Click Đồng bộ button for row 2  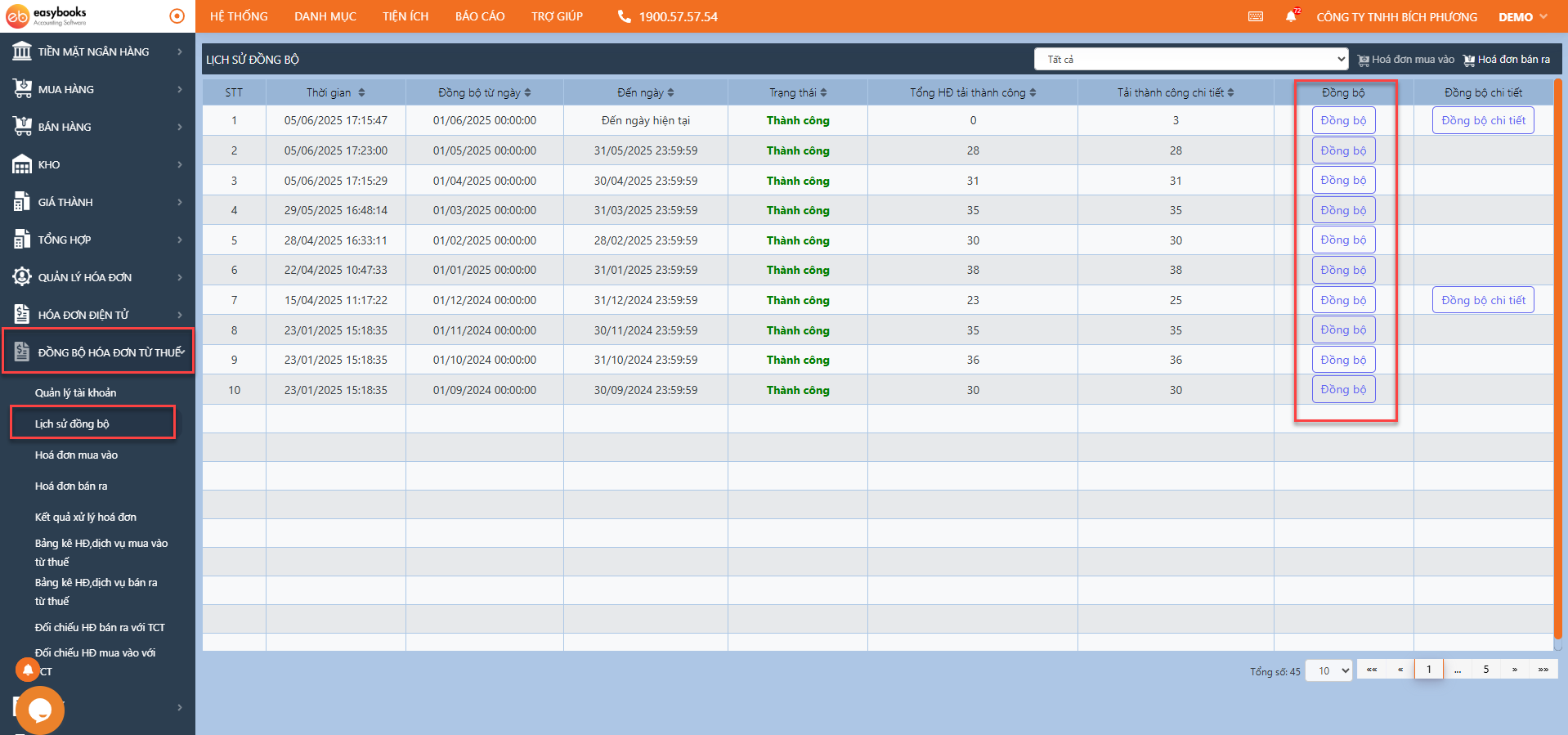point(1343,150)
